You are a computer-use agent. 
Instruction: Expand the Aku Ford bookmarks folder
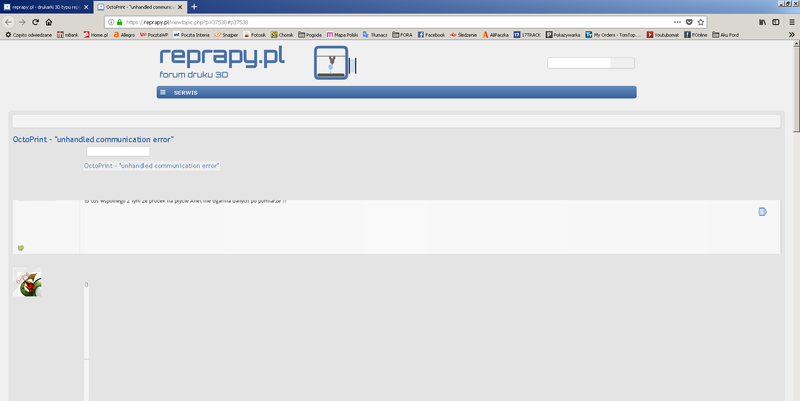point(726,35)
